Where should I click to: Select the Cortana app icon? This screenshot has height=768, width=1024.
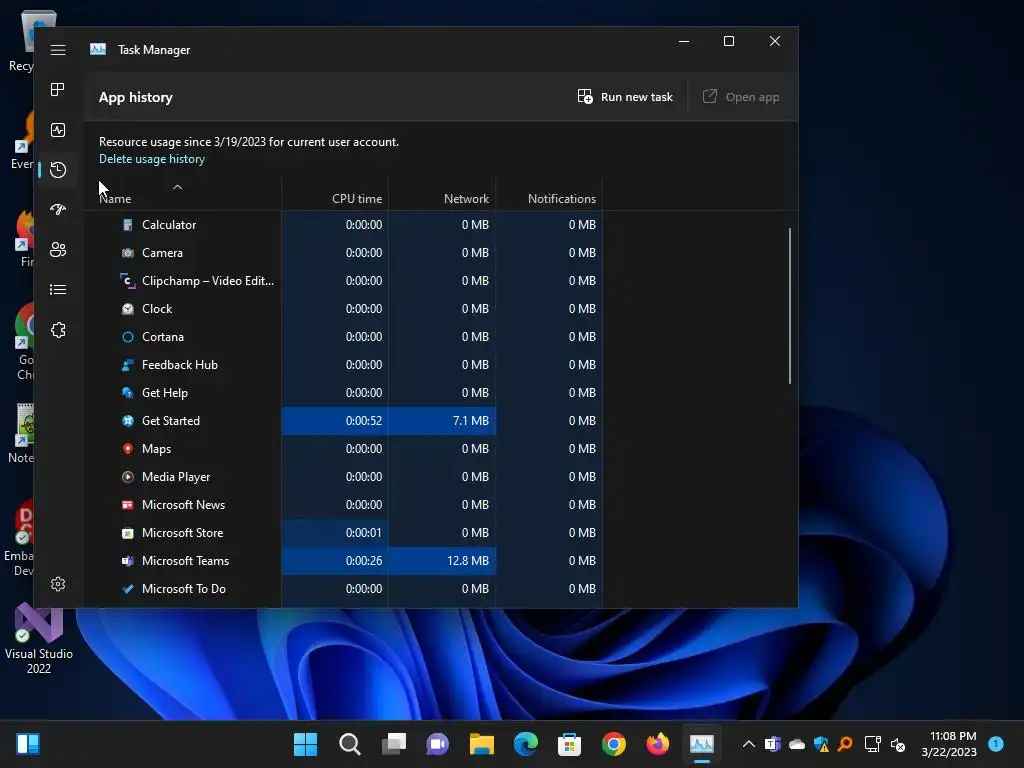(128, 337)
